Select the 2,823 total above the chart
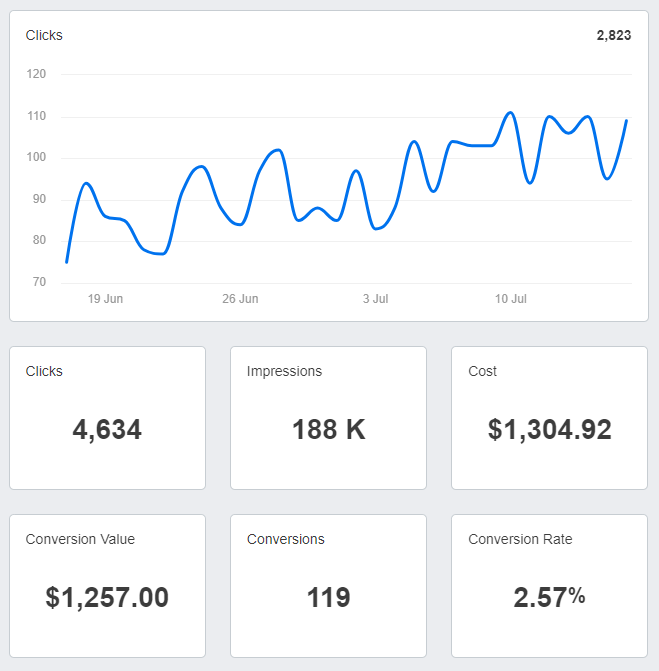 613,35
